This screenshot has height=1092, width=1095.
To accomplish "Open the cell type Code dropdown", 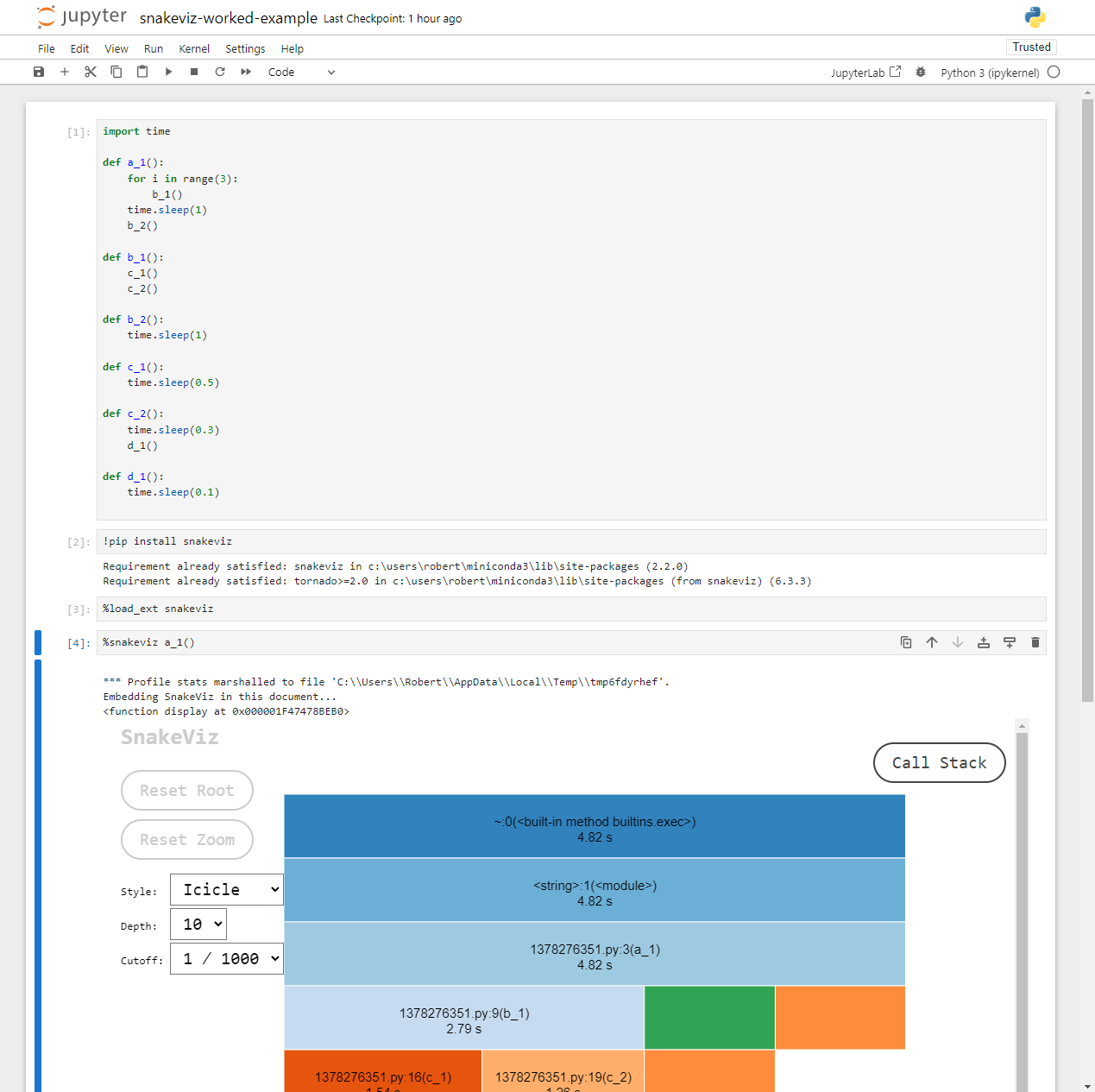I will [301, 73].
